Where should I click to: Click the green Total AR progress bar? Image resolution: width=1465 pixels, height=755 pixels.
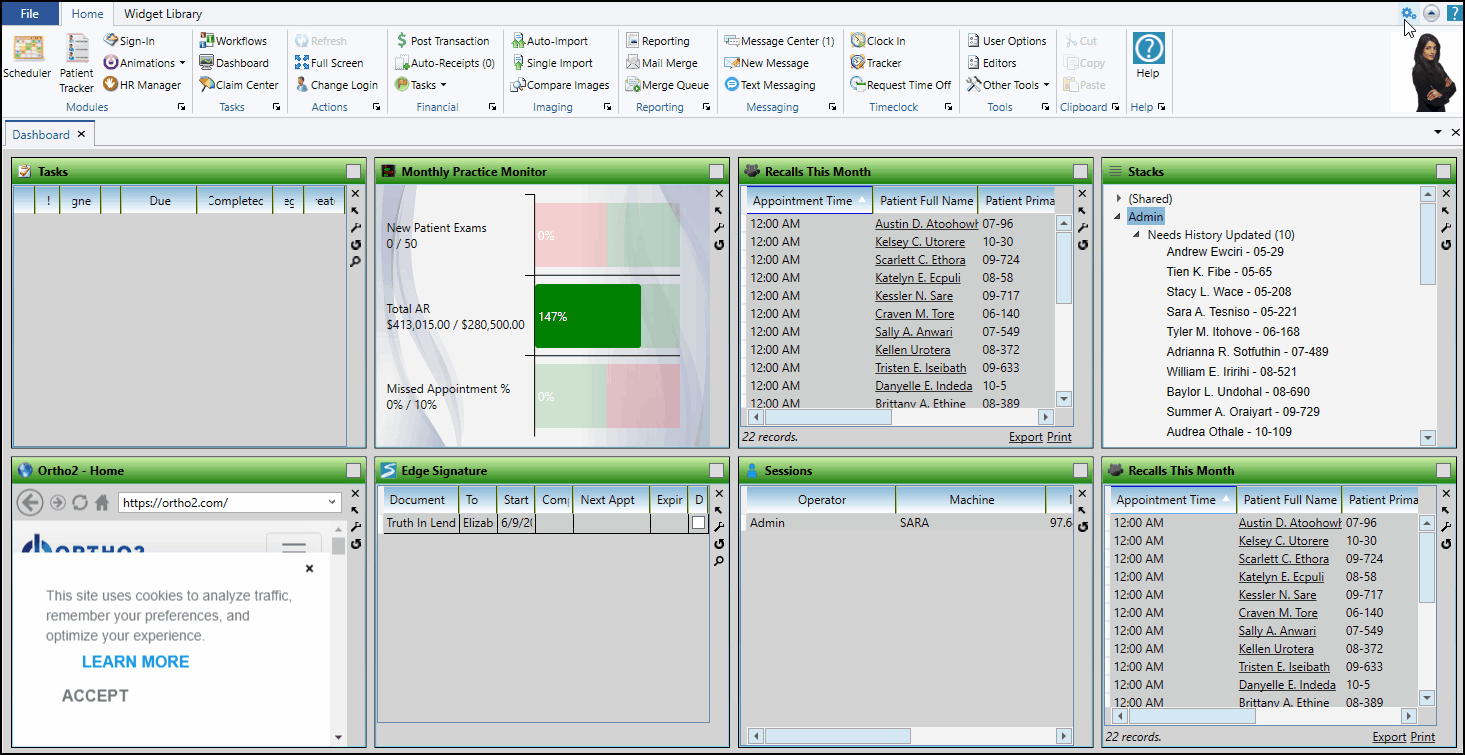[x=587, y=316]
